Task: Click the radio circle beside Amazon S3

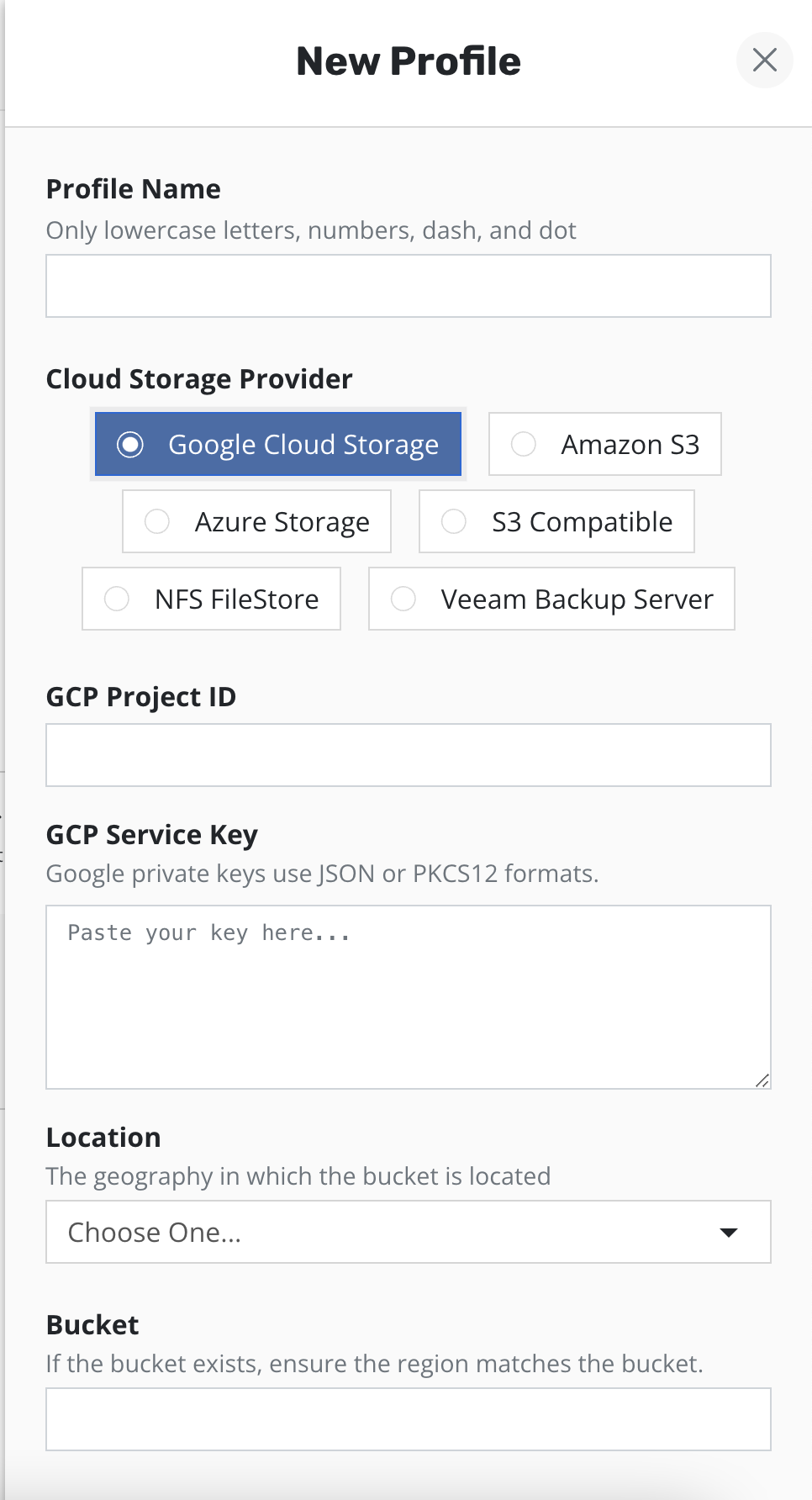Action: click(524, 444)
